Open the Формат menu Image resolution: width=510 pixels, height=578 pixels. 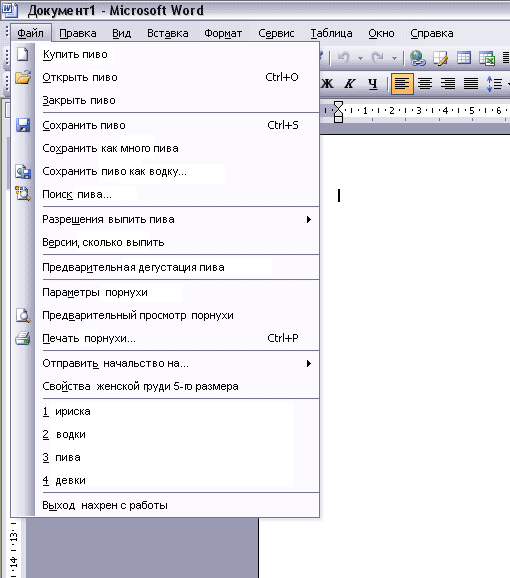point(223,33)
